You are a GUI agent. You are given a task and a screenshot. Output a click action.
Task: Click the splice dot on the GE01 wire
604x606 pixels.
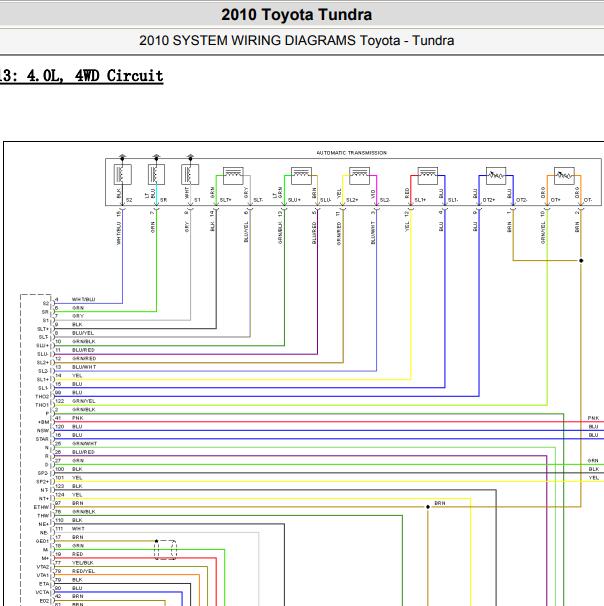(156, 541)
